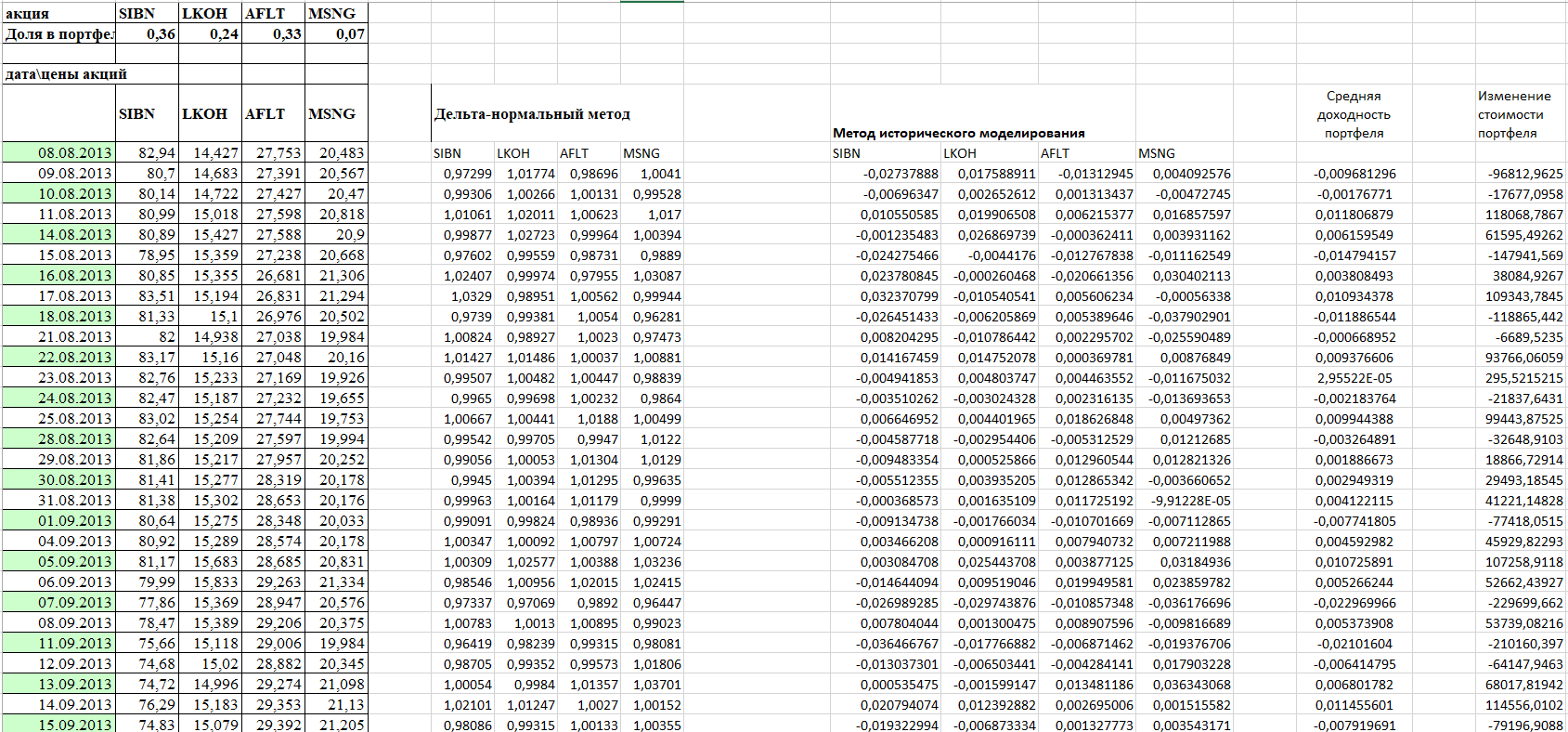Click the cell showing 2,95522E-05
The width and height of the screenshot is (1568, 732).
coord(1354,378)
